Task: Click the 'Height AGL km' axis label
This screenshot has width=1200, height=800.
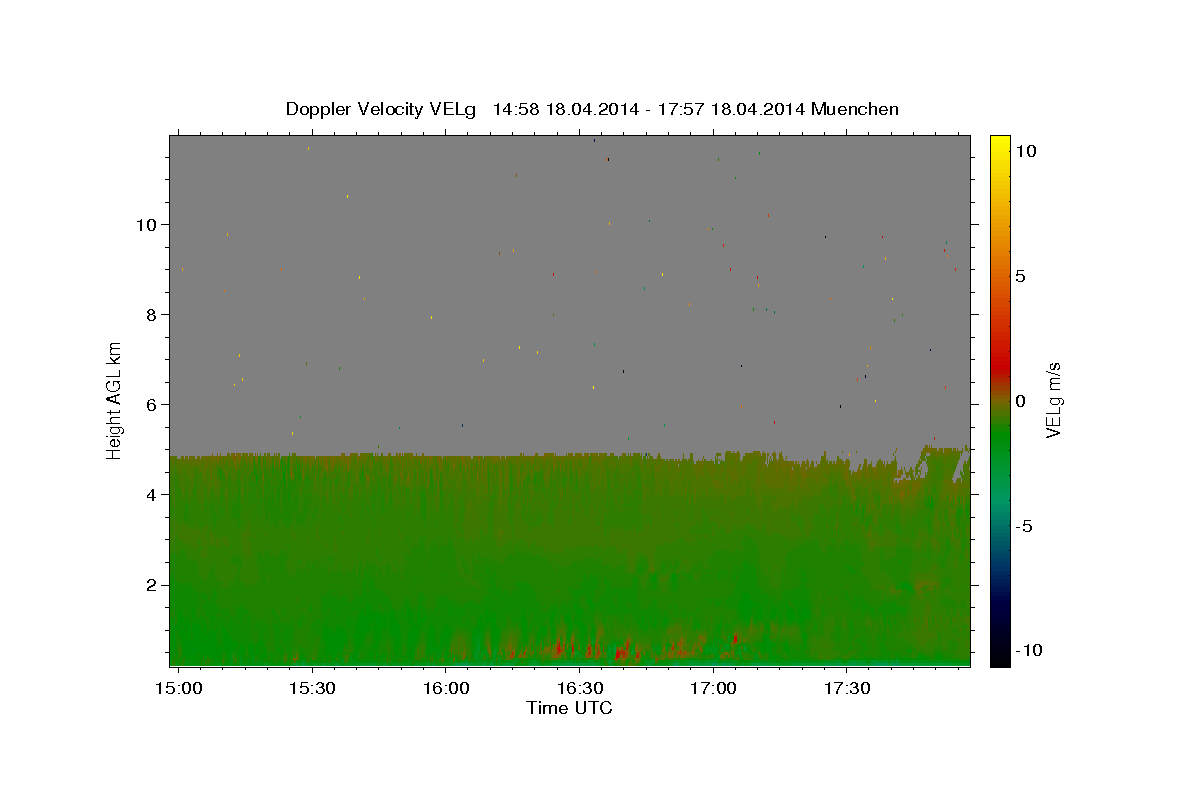Action: click(115, 401)
